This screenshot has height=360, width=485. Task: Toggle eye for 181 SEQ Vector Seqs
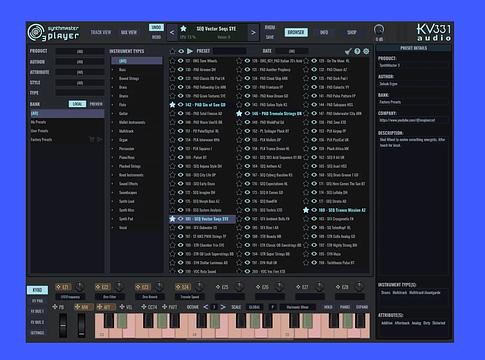[x=181, y=219]
